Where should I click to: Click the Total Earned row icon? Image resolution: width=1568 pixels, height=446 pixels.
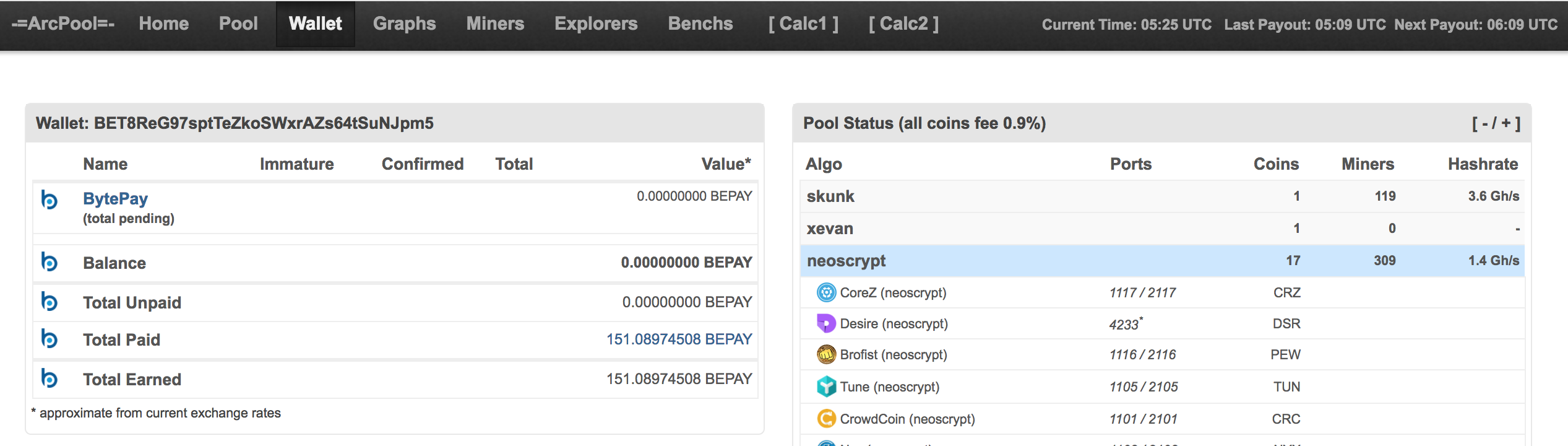pyautogui.click(x=49, y=378)
